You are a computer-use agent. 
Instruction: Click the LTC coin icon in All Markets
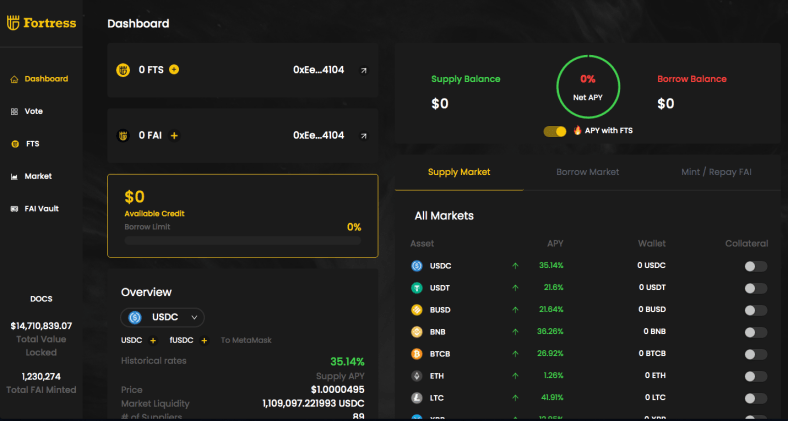click(x=417, y=398)
